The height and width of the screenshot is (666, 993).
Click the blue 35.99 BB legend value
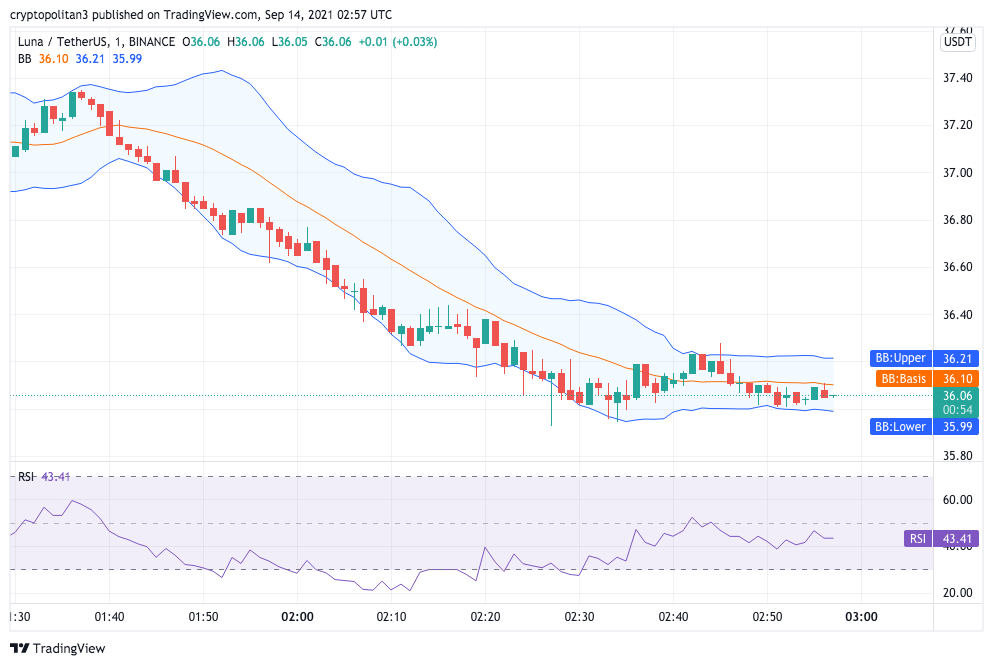127,59
